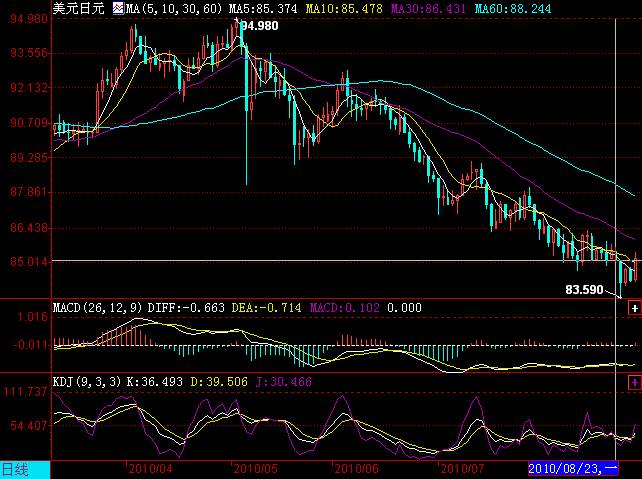
Task: Click the 2010/07 date axis label
Action: click(x=462, y=469)
